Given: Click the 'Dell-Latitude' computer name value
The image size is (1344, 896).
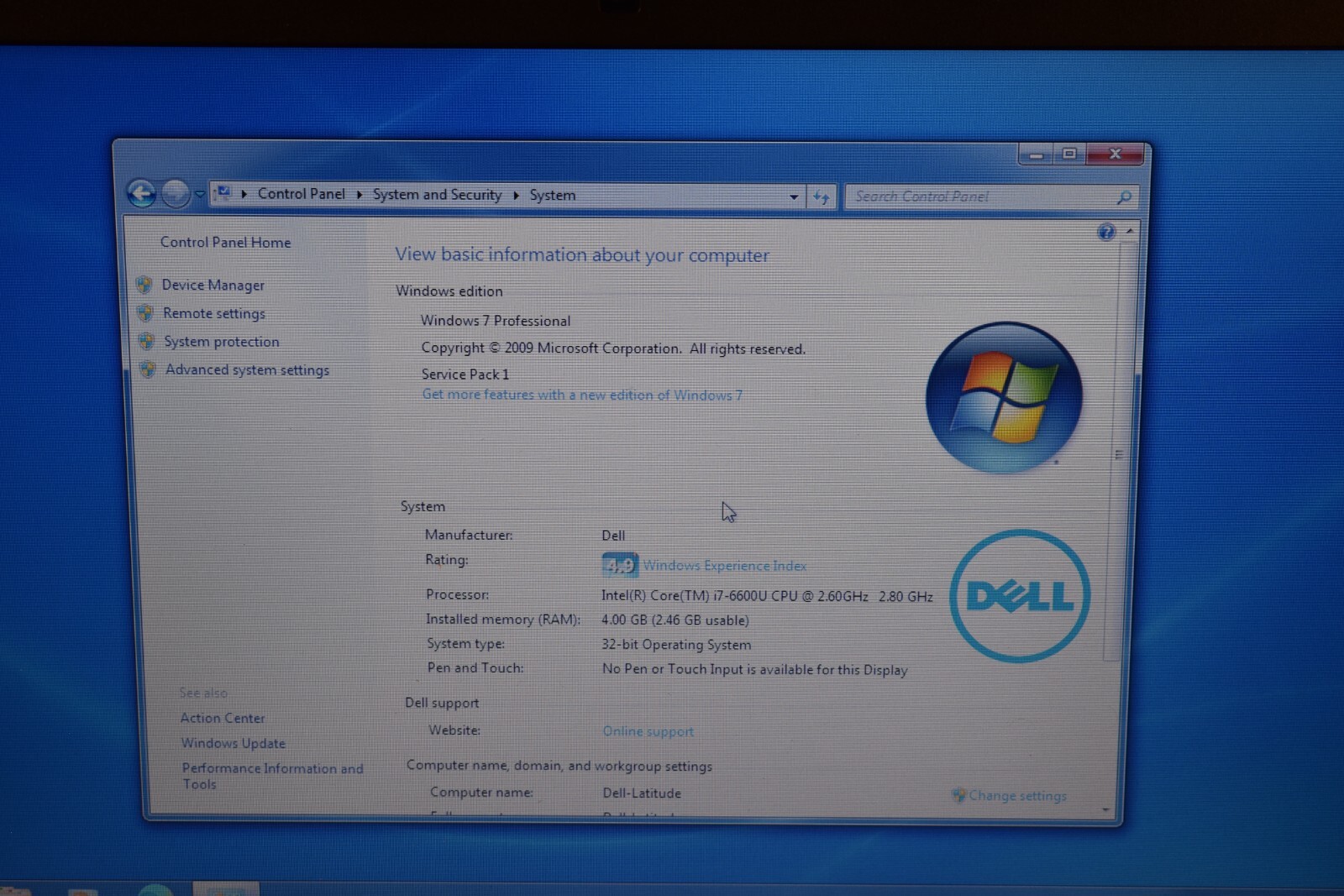Looking at the screenshot, I should pos(642,793).
